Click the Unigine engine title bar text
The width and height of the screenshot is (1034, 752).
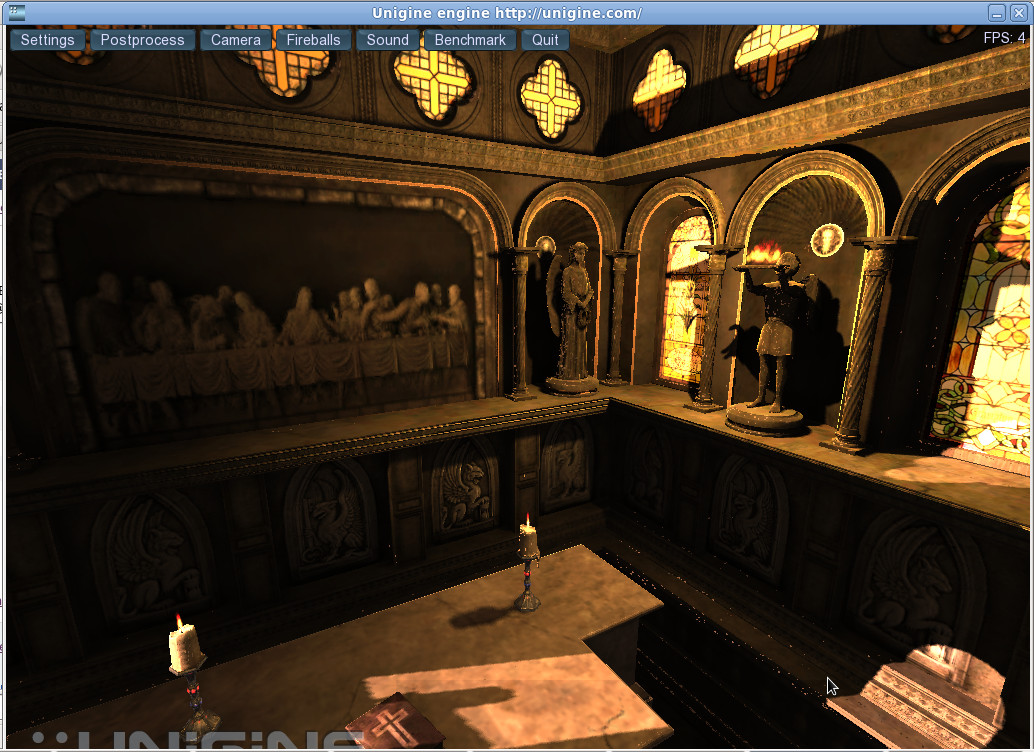coord(506,12)
